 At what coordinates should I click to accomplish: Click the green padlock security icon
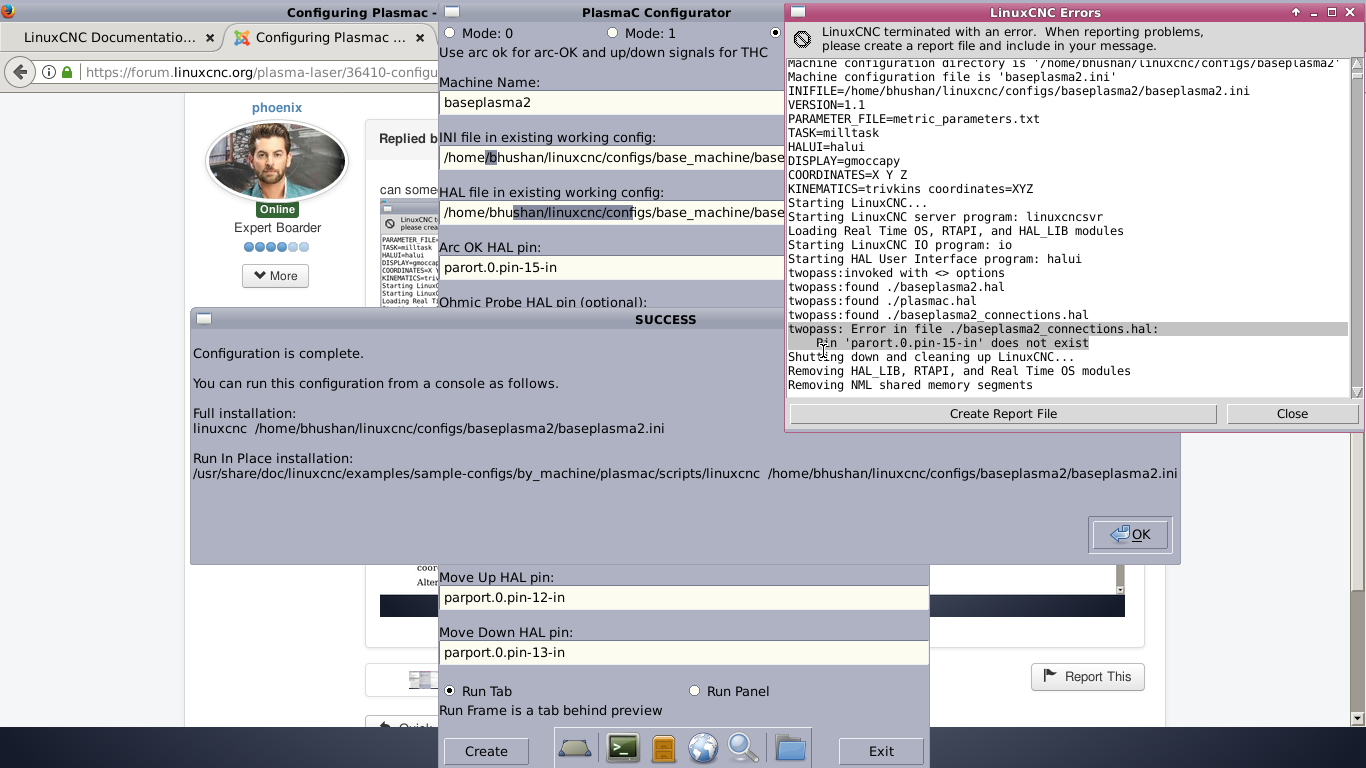[x=67, y=72]
